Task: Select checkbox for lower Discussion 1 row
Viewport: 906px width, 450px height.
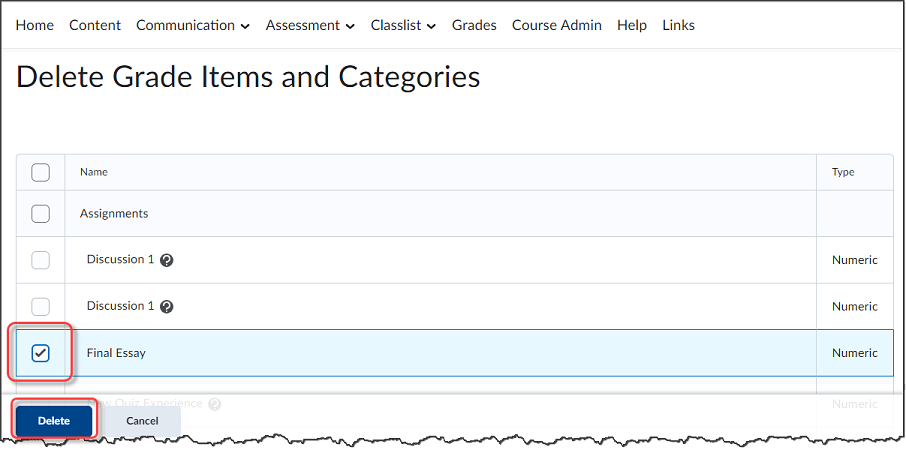Action: pyautogui.click(x=41, y=306)
